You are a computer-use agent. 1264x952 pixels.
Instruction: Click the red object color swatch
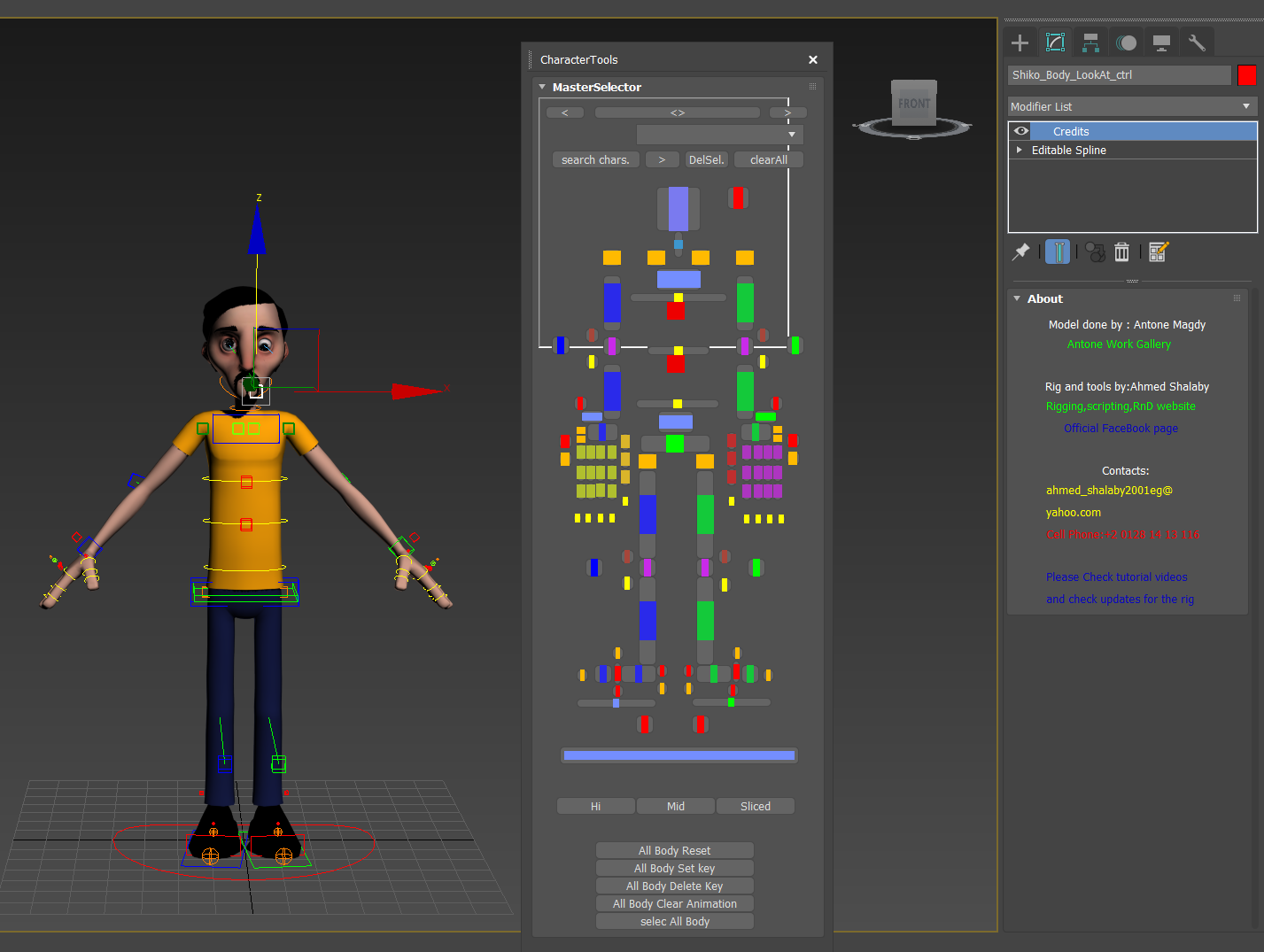click(1246, 75)
